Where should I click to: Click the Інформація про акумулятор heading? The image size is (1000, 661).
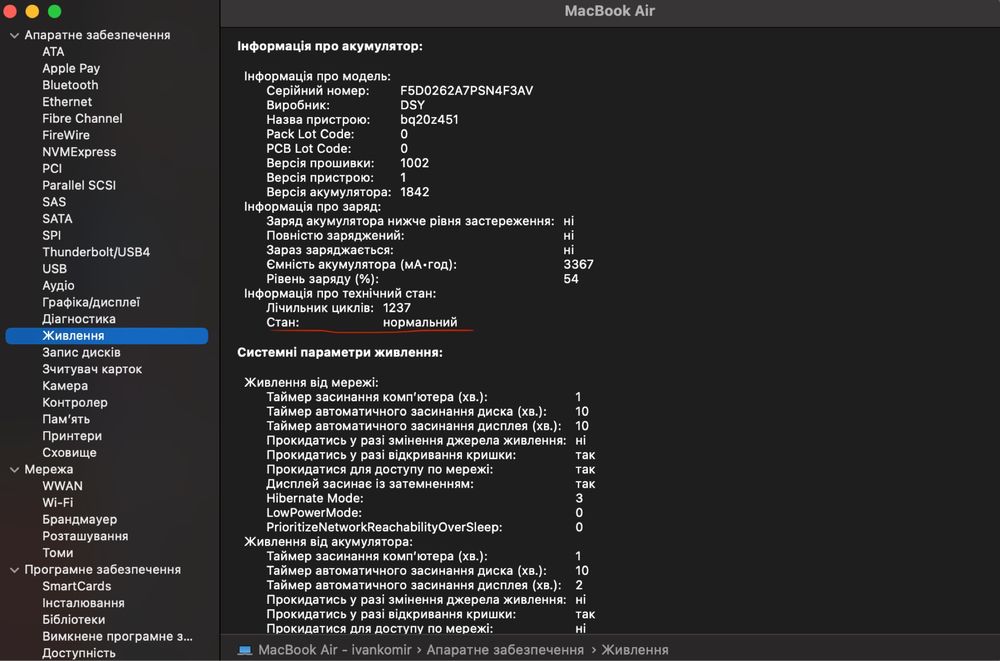330,46
